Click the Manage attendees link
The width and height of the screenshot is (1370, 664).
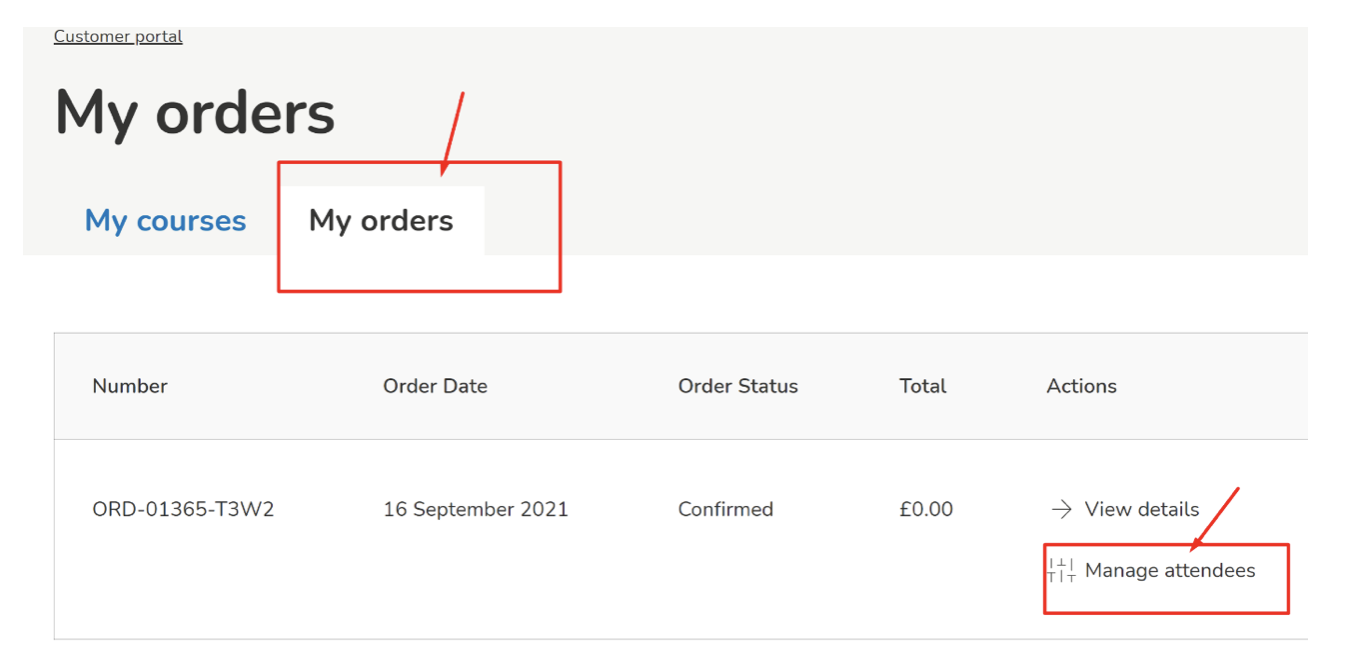(1169, 571)
